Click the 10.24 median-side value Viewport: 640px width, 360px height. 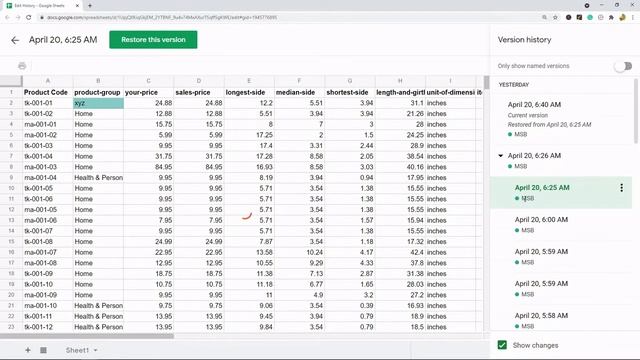point(300,252)
